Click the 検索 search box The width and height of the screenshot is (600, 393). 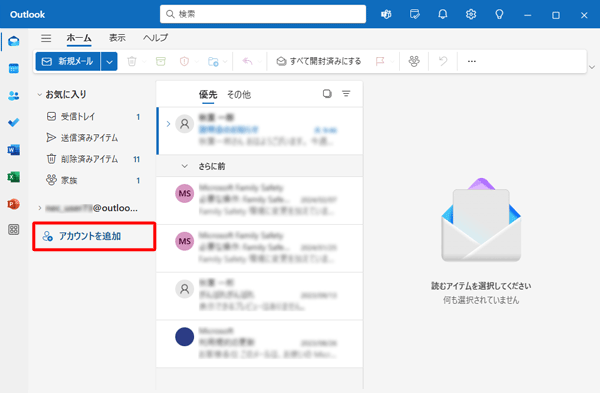point(263,14)
